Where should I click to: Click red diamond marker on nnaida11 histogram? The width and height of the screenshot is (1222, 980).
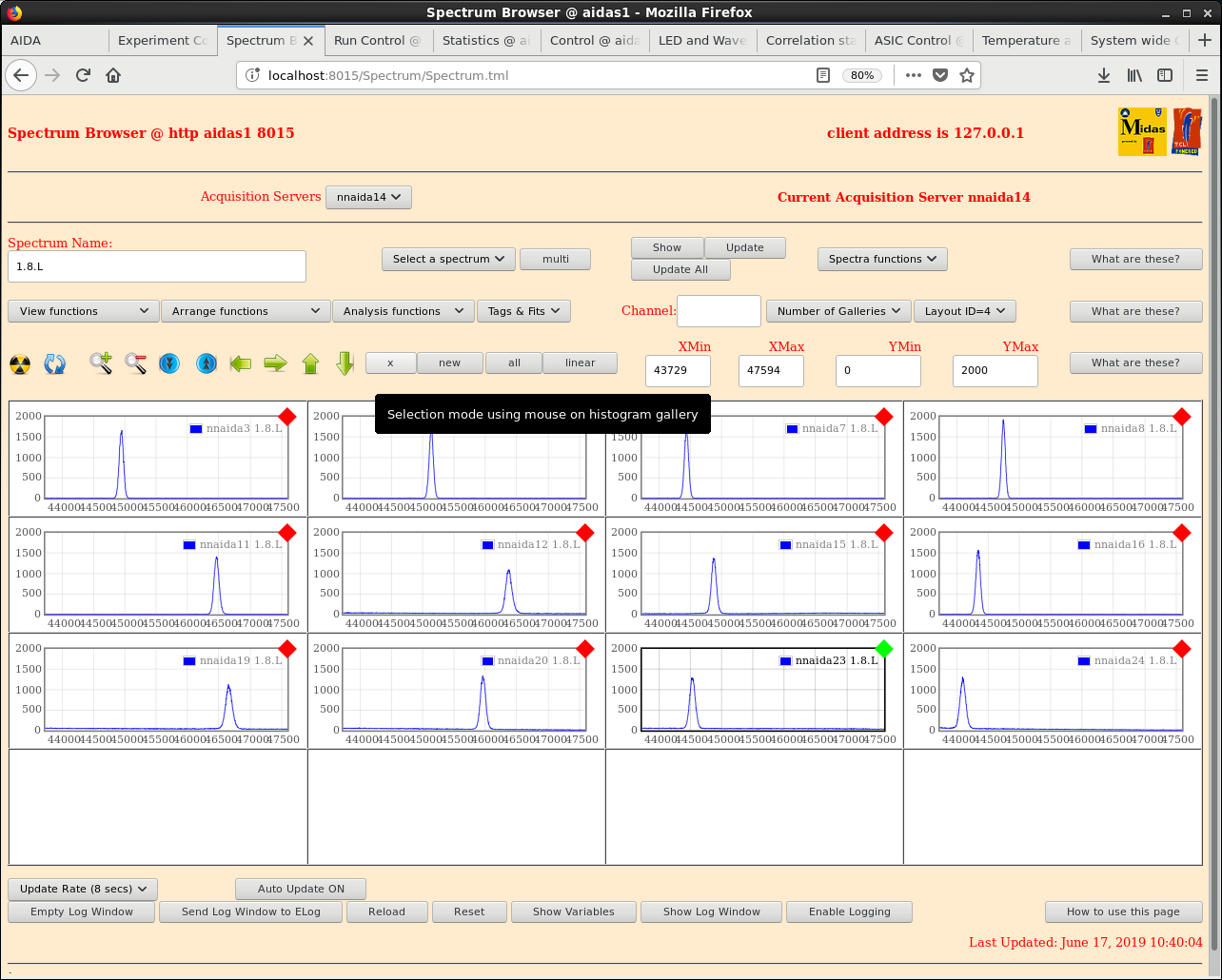[x=287, y=533]
